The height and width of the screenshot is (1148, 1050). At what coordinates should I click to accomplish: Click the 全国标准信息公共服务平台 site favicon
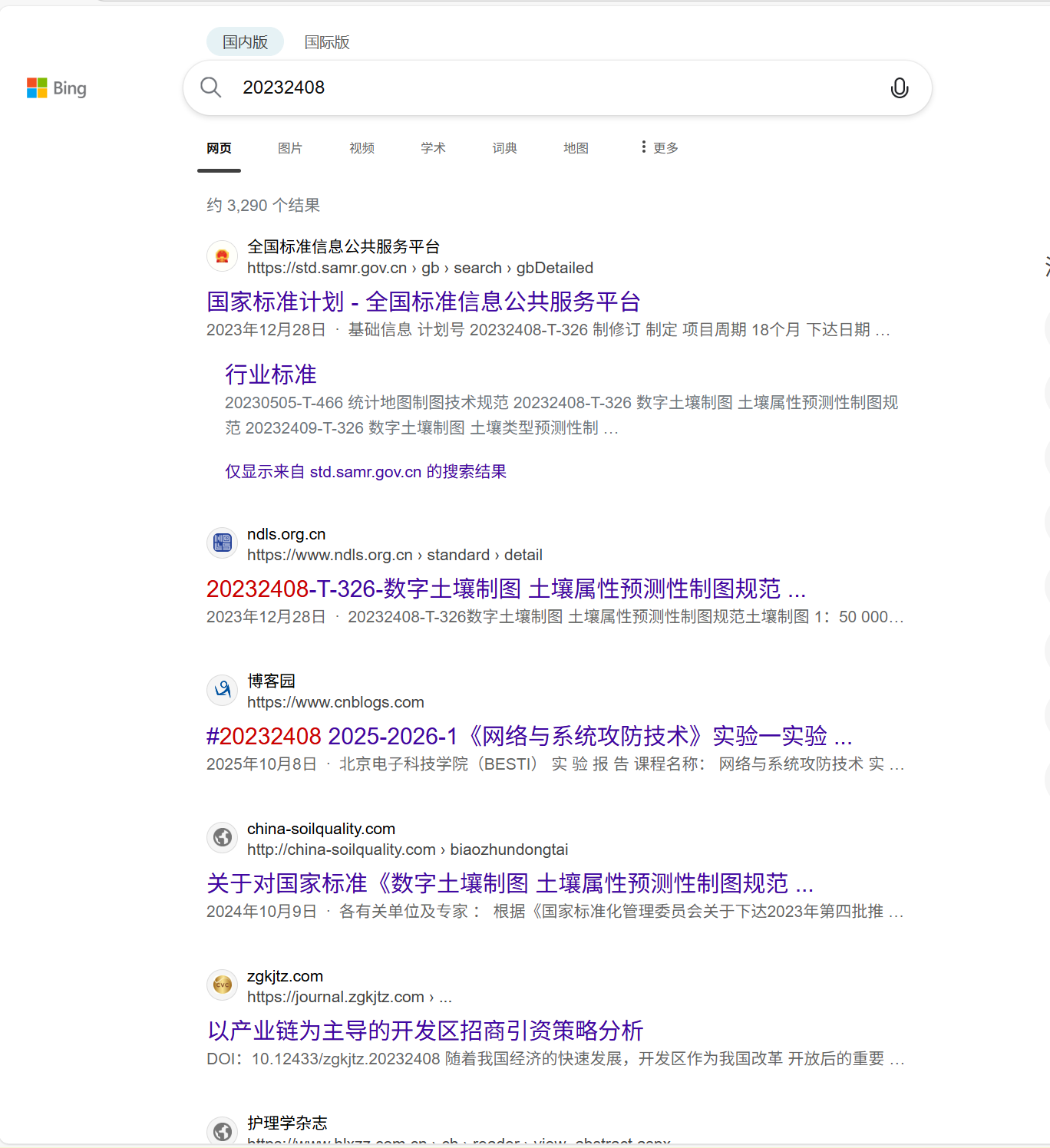[x=223, y=256]
